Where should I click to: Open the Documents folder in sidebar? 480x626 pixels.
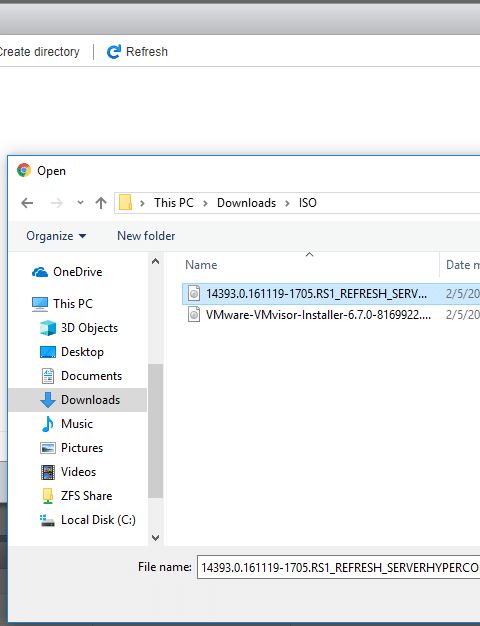[x=91, y=376]
